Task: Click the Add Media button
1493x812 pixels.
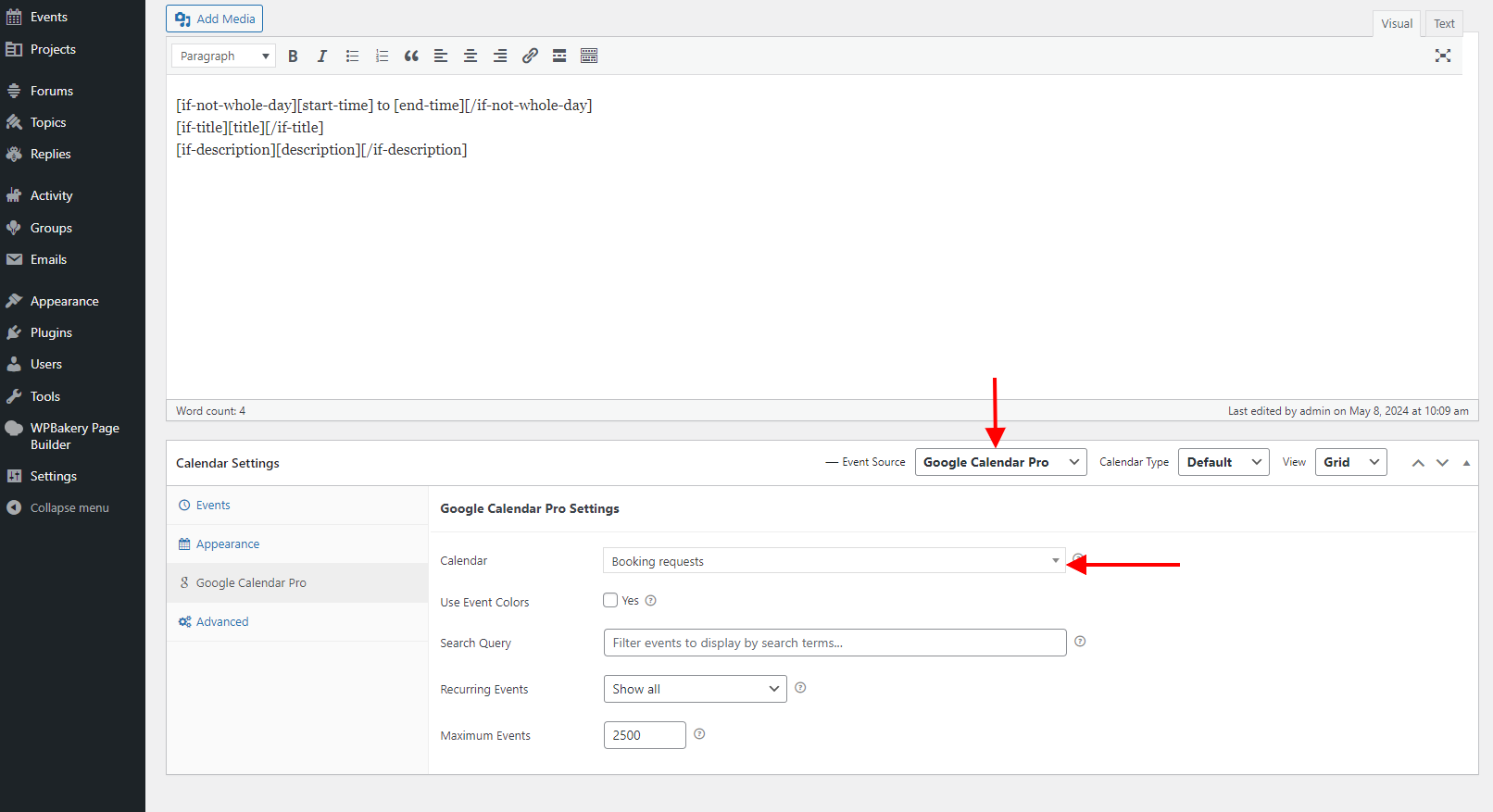Action: (215, 19)
